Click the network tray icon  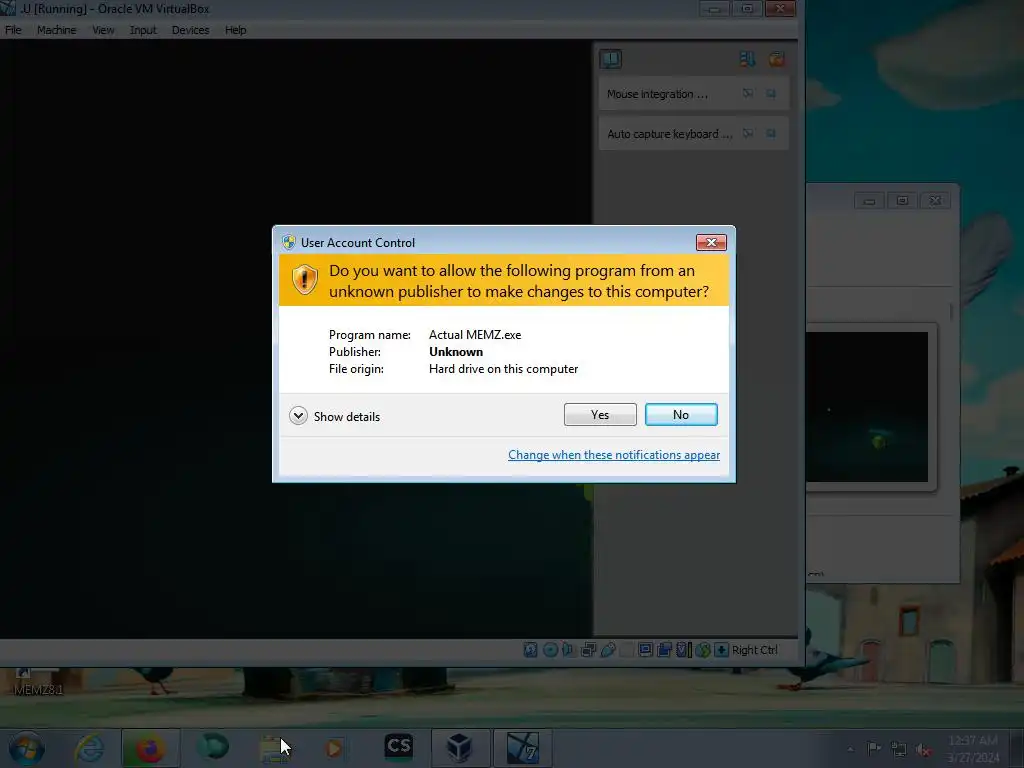(x=899, y=749)
